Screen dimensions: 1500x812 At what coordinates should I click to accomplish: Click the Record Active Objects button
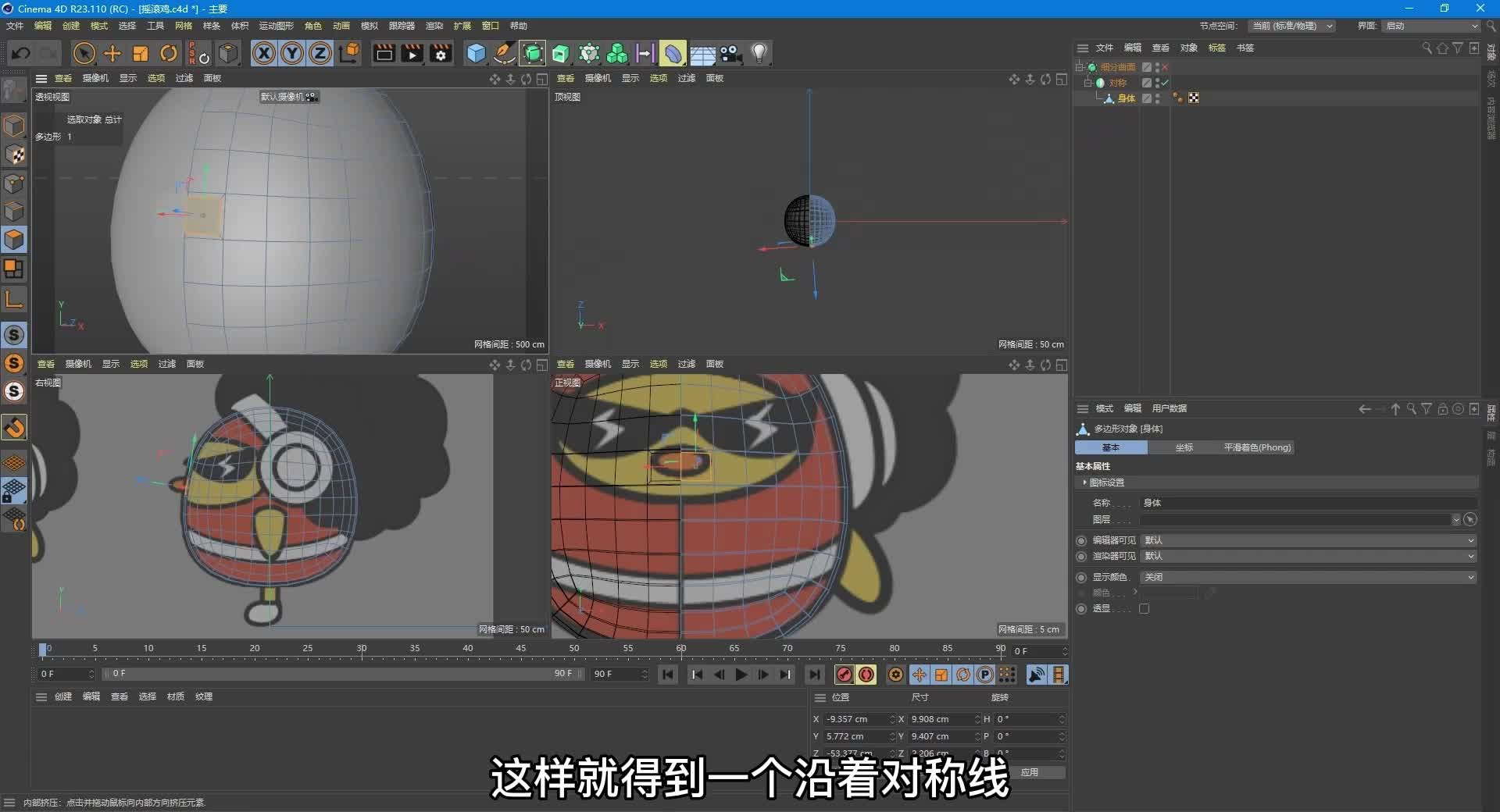(x=845, y=675)
